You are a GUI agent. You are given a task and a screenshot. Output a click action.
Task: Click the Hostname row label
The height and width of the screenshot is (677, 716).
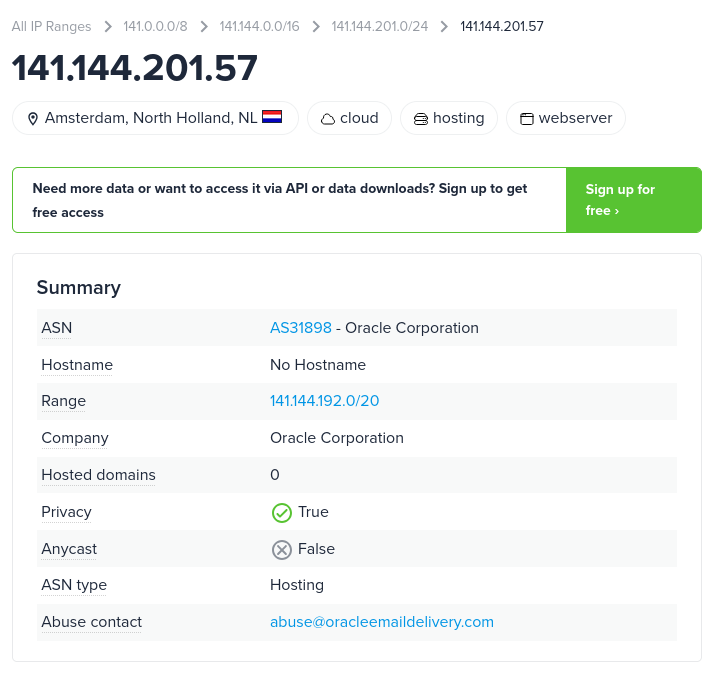77,365
